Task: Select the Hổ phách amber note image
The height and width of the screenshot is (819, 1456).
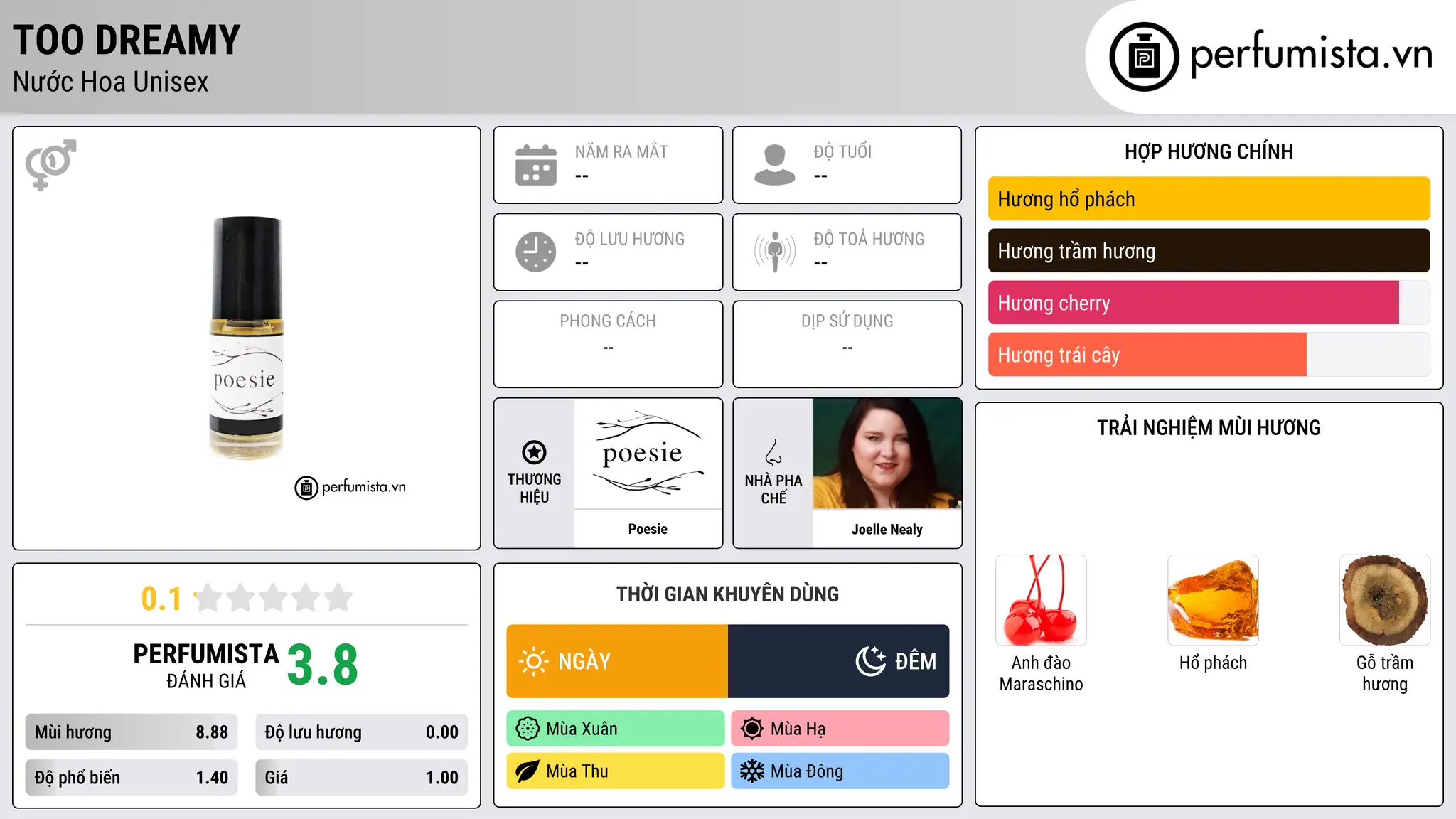Action: point(1213,600)
